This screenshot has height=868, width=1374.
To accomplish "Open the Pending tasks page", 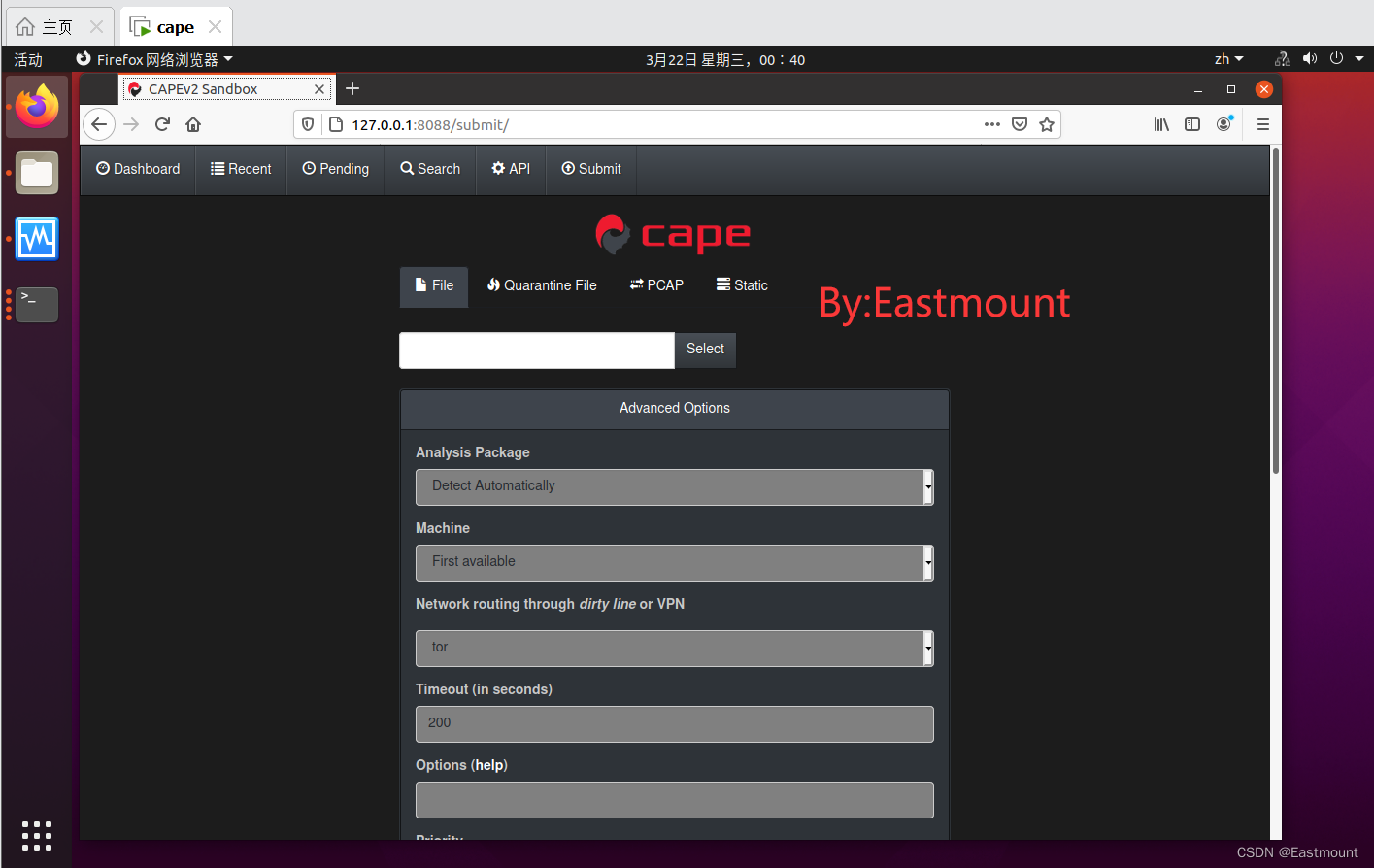I will tap(336, 169).
